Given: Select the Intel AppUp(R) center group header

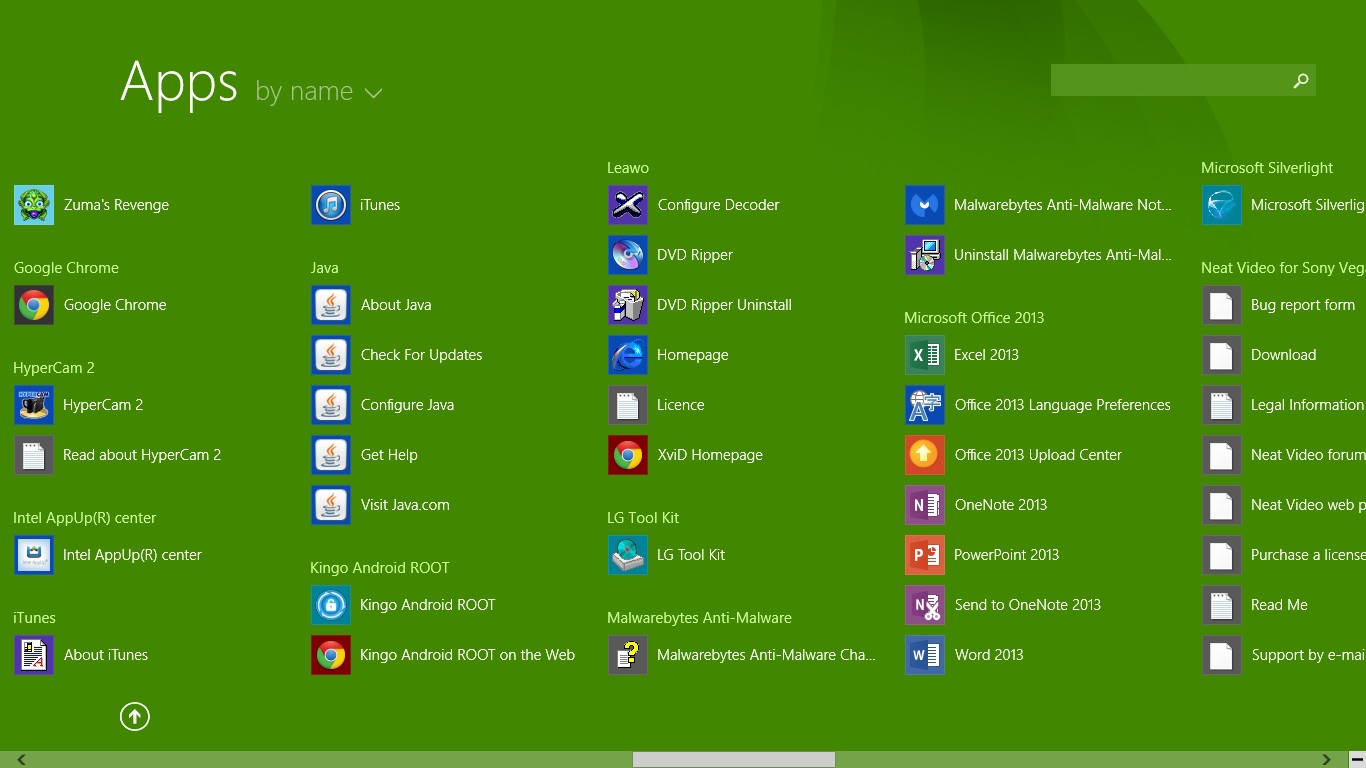Looking at the screenshot, I should 85,518.
